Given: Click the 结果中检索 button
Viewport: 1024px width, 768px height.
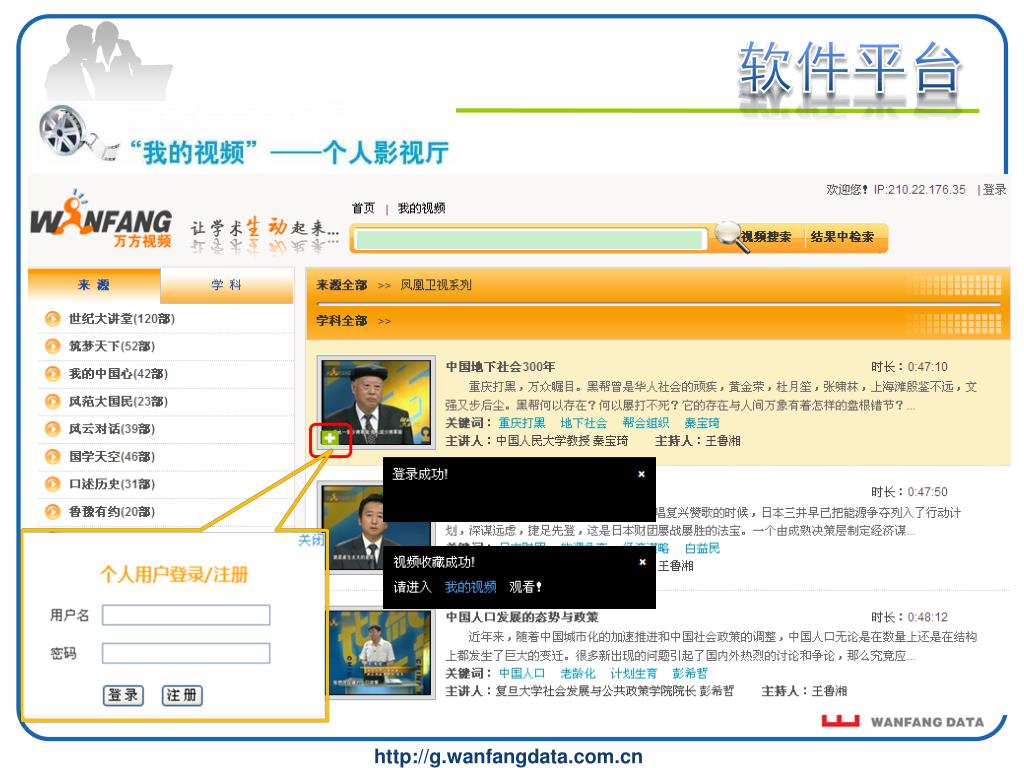Looking at the screenshot, I should pos(842,236).
